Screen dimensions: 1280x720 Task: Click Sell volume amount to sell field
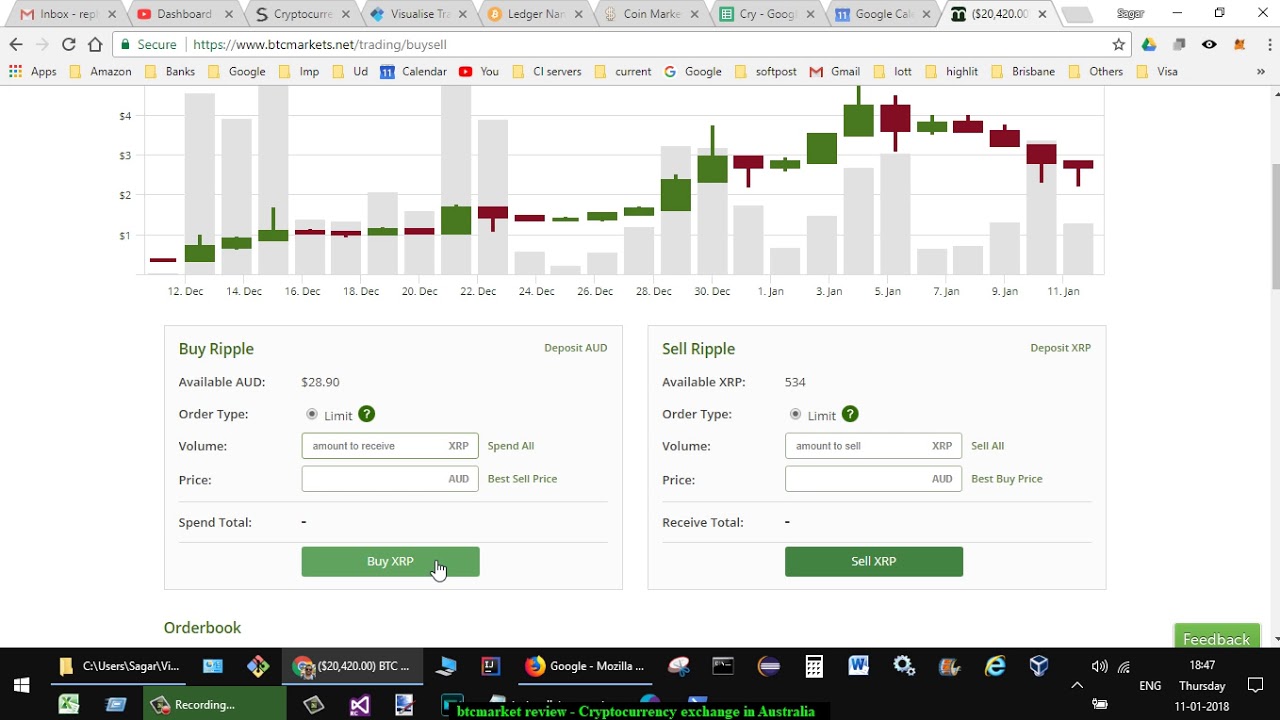(x=874, y=446)
